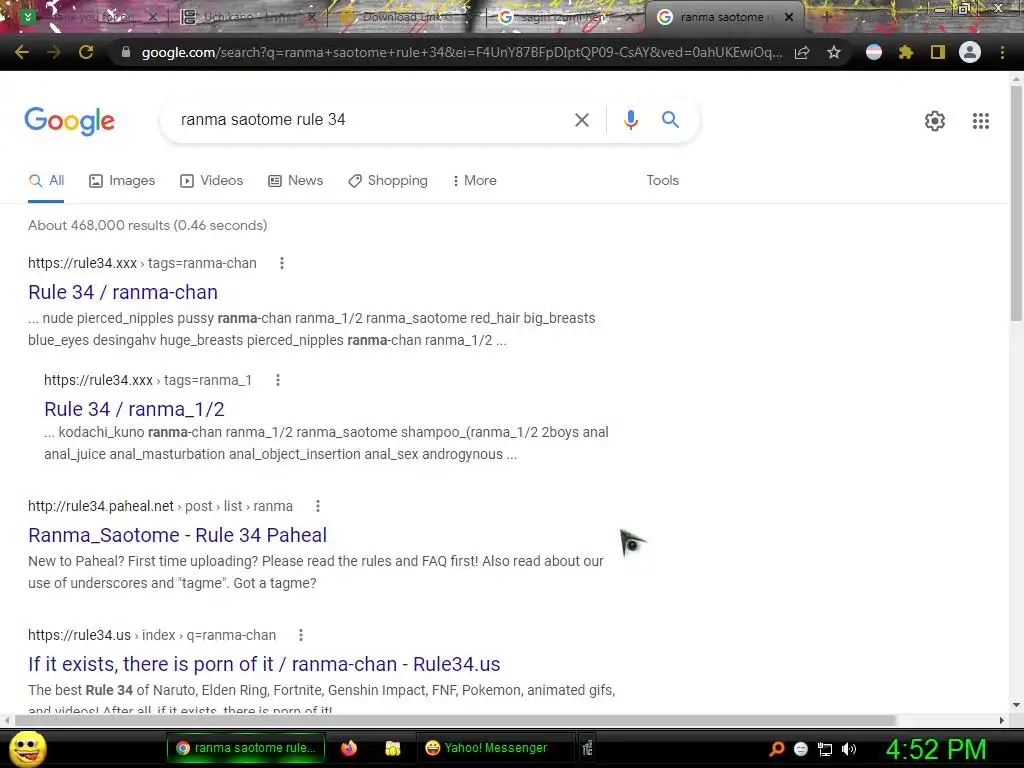1024x768 pixels.
Task: Click the results count text 'About 468,000 results'
Action: (148, 225)
